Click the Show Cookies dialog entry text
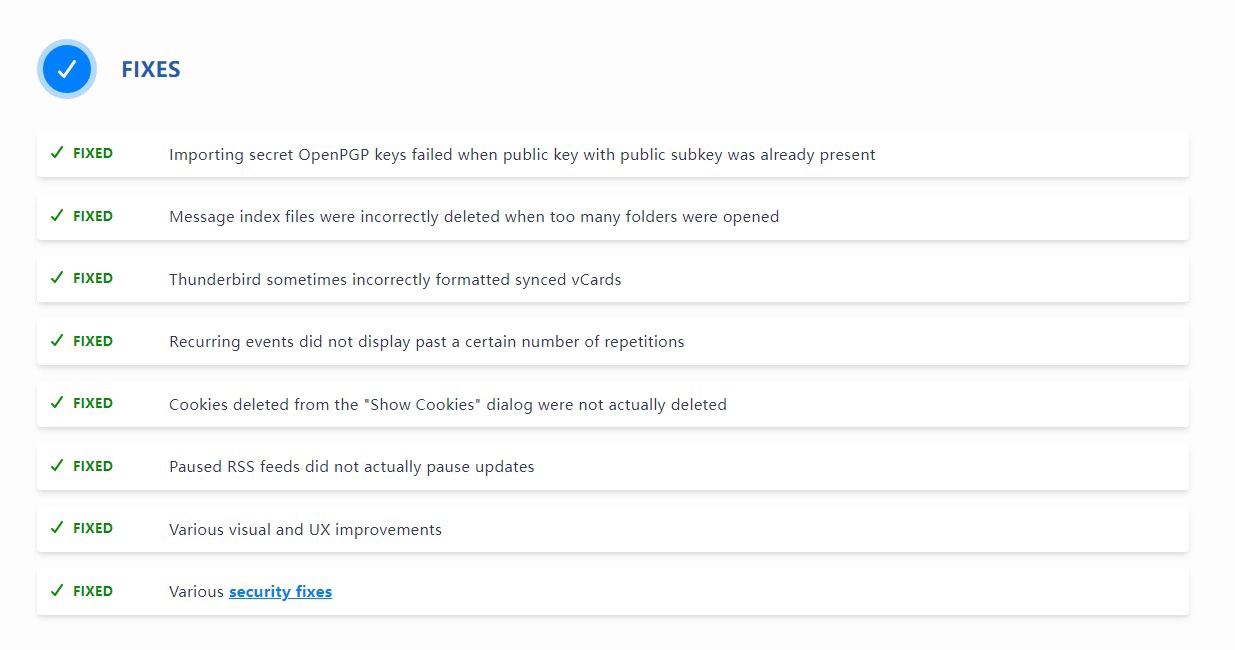Screen dimensions: 1235x650 [447, 405]
